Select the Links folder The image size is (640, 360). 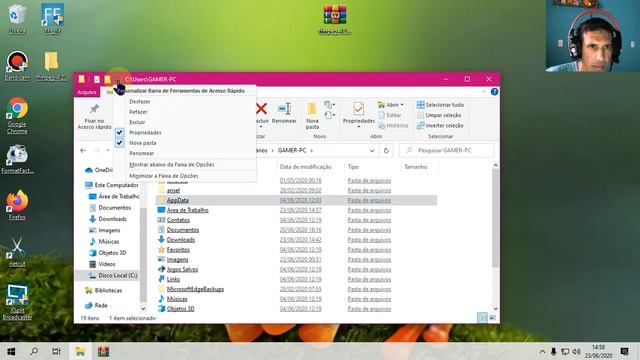[173, 279]
